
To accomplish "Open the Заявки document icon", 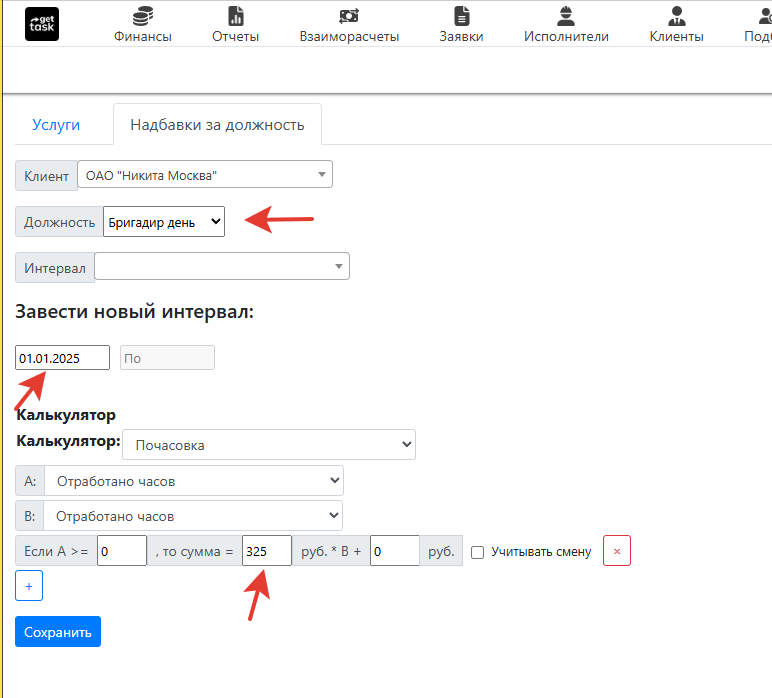I will tap(461, 16).
